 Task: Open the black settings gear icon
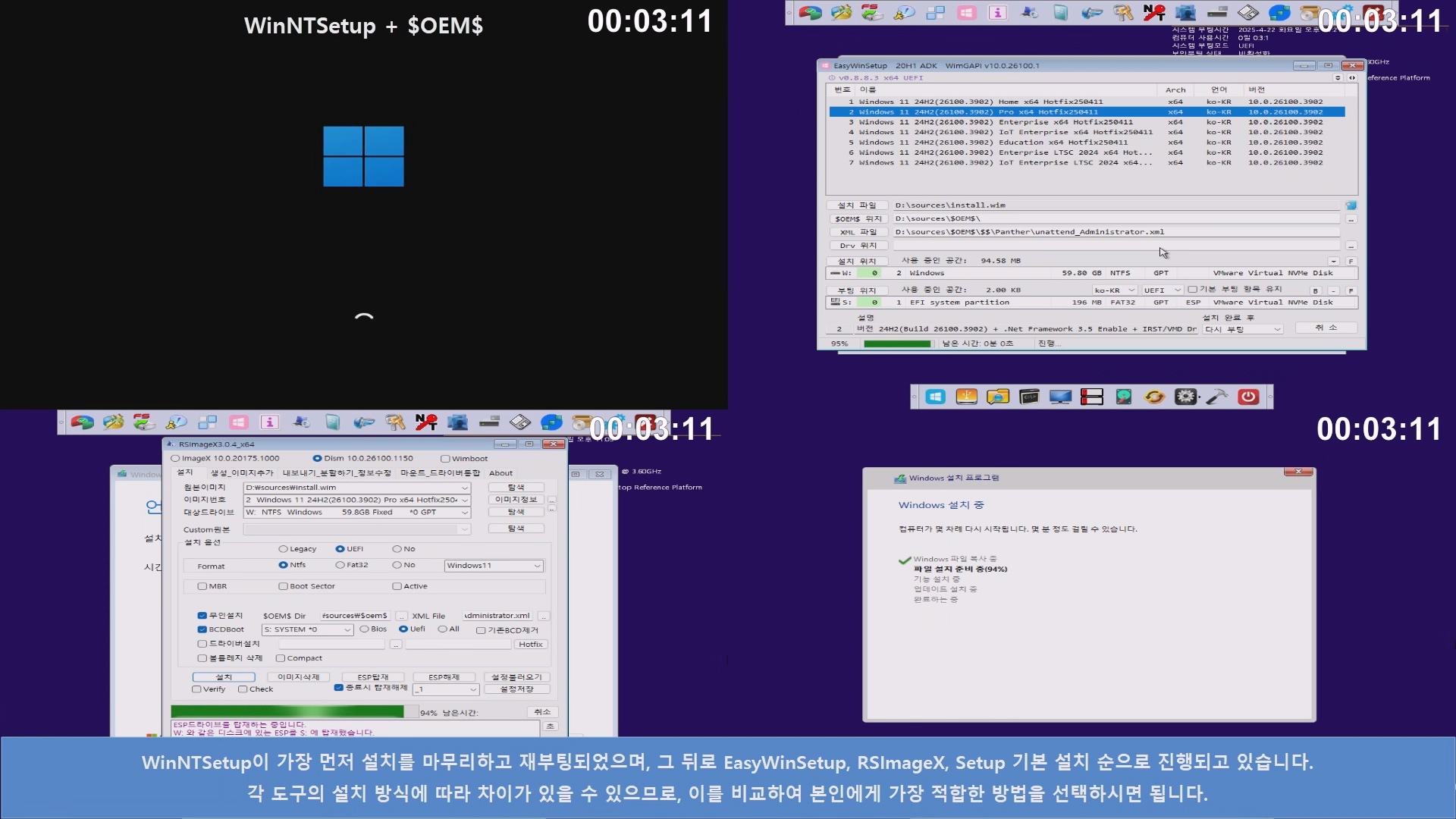(x=1185, y=397)
